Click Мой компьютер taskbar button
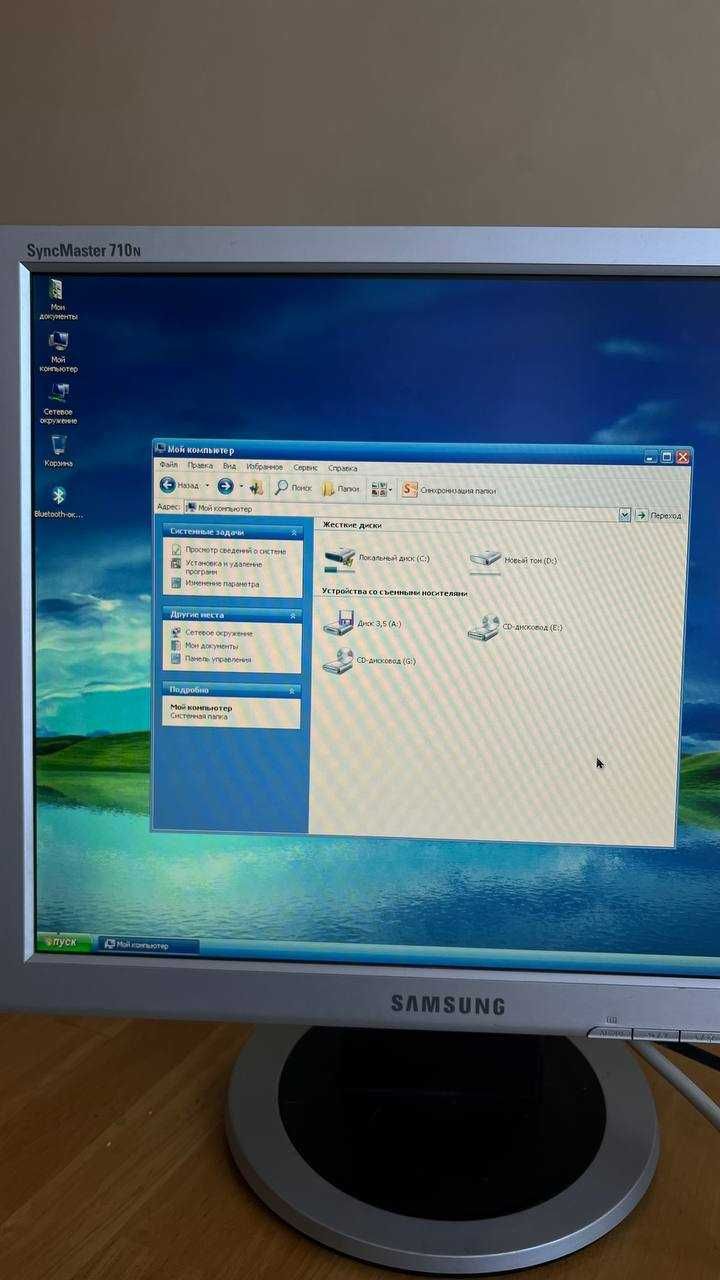This screenshot has width=720, height=1280. coord(148,945)
